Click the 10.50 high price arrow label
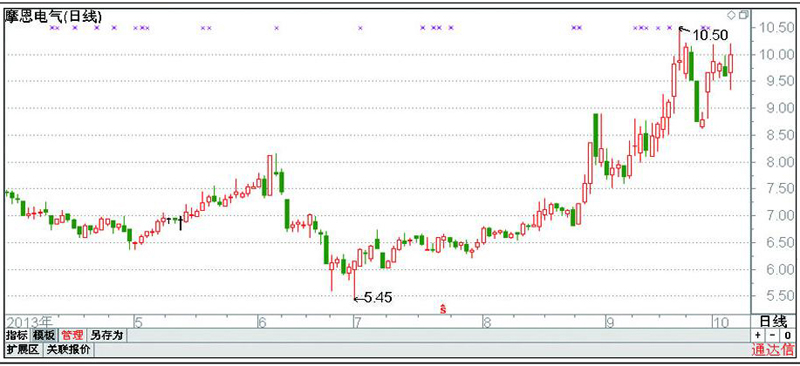Viewport: 800px width, 366px height. (x=704, y=34)
